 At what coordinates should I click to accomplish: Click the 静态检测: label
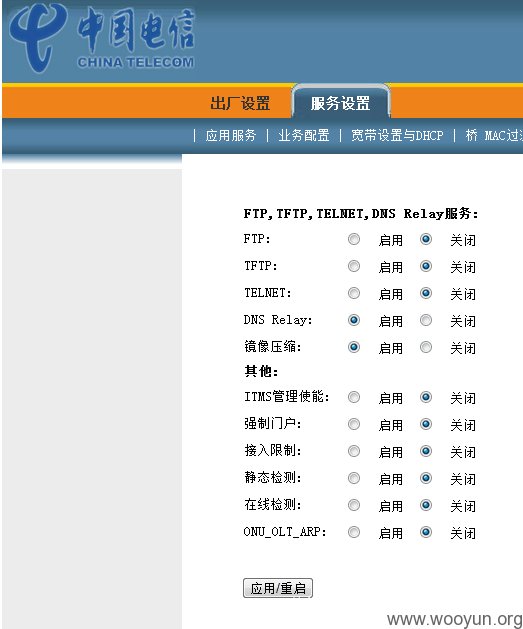(273, 478)
